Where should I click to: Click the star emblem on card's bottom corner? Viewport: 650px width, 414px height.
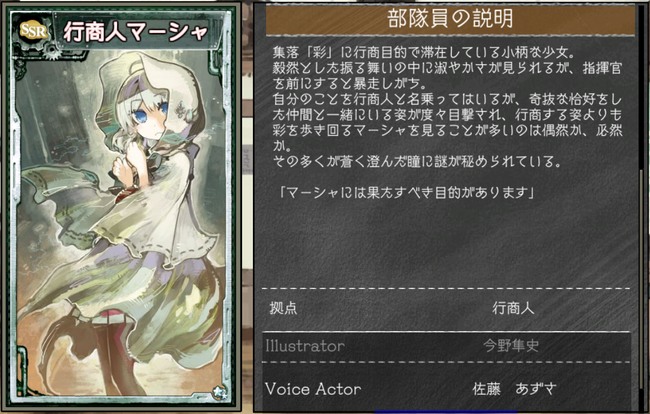point(219,391)
